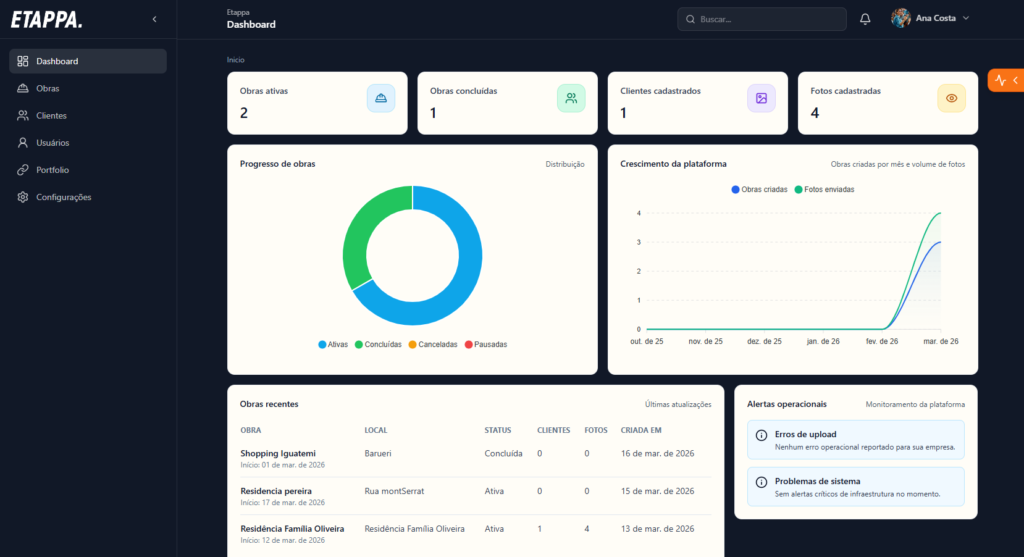Toggle the Ativas legend item in donut chart
Screen dimensions: 1024x557
[333, 344]
